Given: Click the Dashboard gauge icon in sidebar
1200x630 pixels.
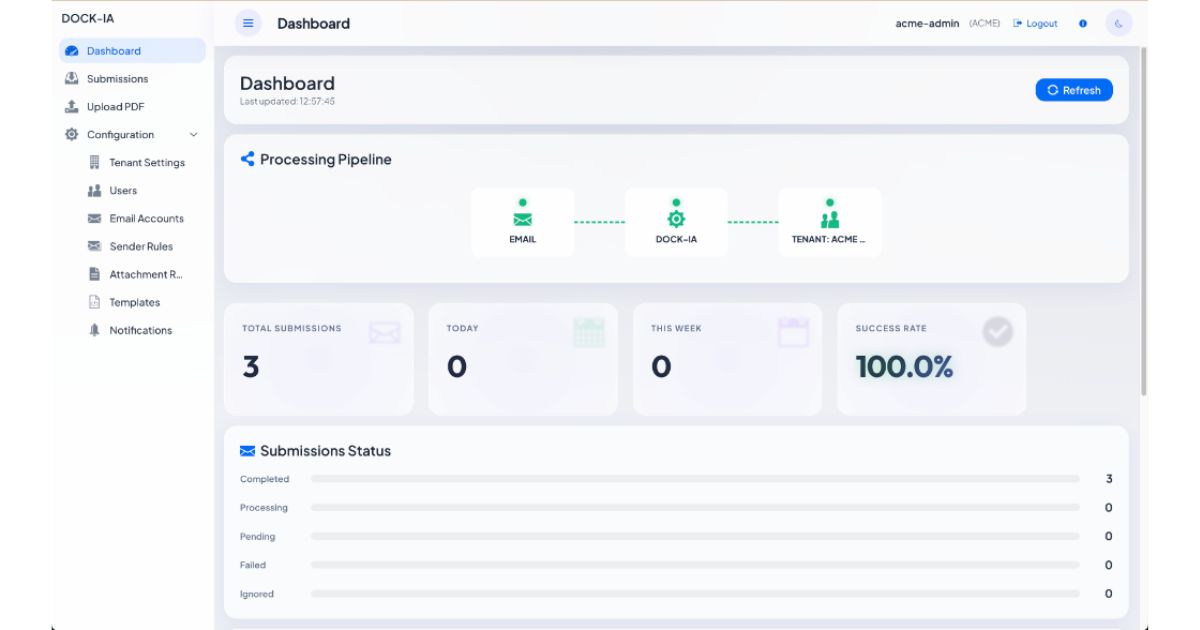Looking at the screenshot, I should pos(72,51).
